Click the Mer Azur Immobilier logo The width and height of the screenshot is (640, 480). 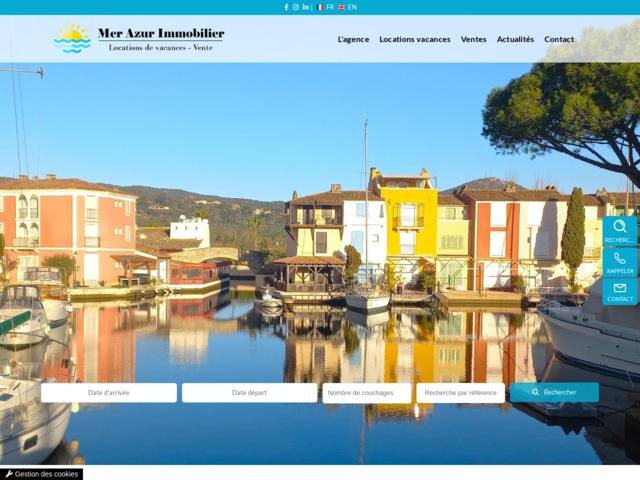(139, 38)
